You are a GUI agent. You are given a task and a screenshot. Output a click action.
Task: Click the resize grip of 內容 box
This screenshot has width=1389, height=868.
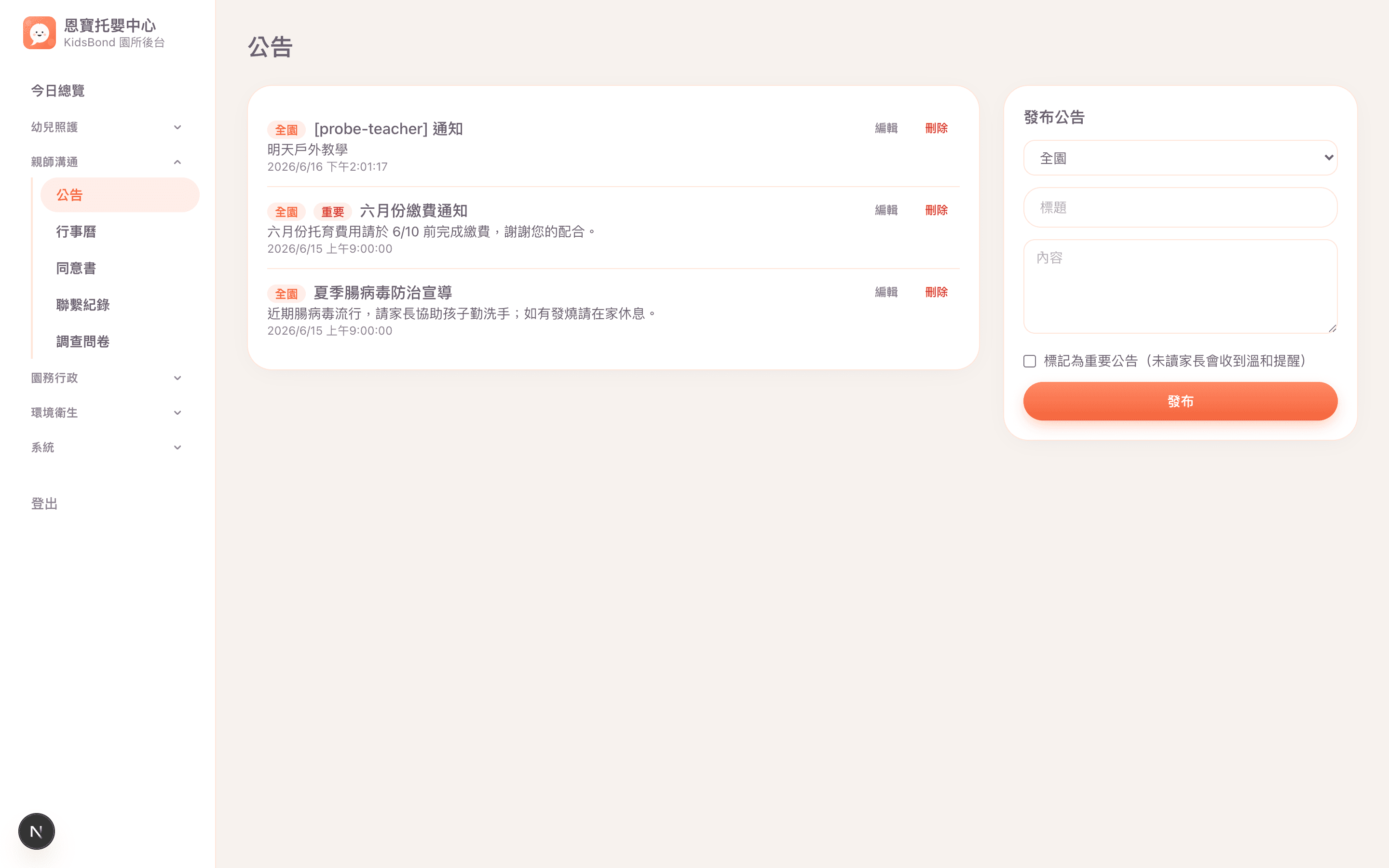1332,328
